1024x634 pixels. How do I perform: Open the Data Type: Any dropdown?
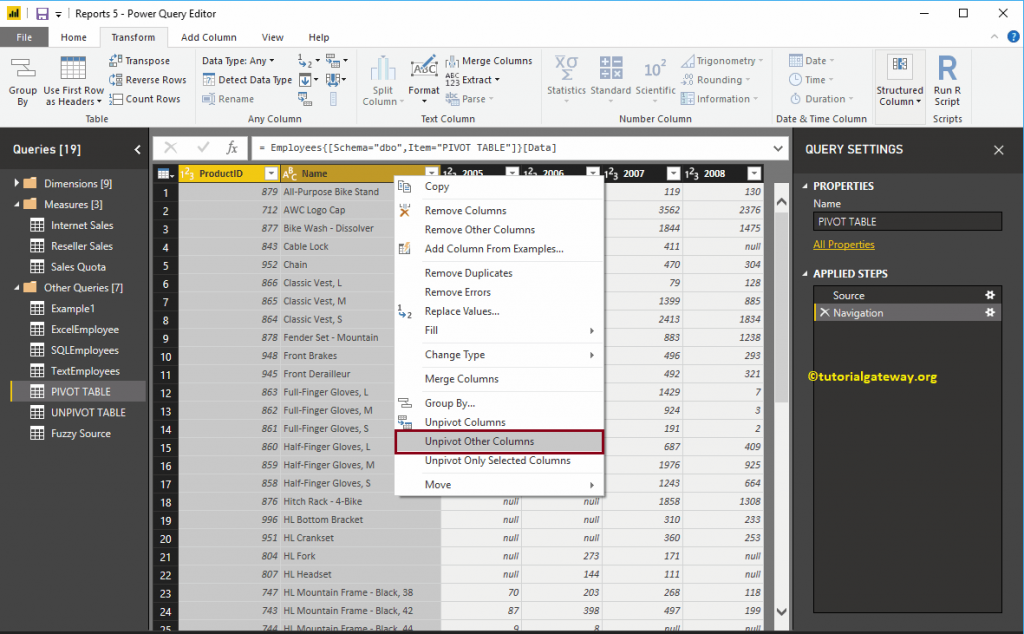(x=238, y=61)
